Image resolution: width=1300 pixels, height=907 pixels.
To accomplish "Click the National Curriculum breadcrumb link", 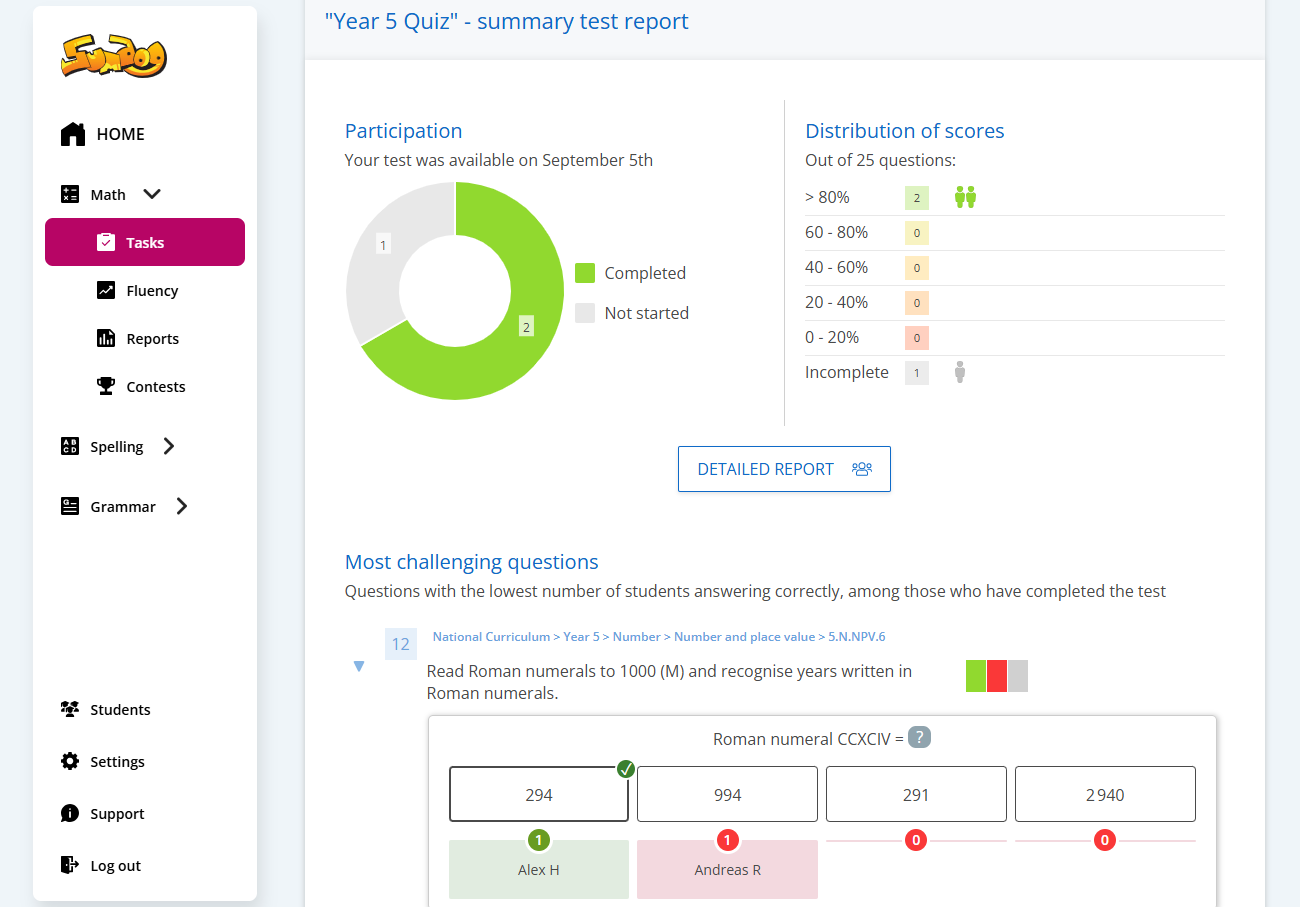I will tap(491, 637).
